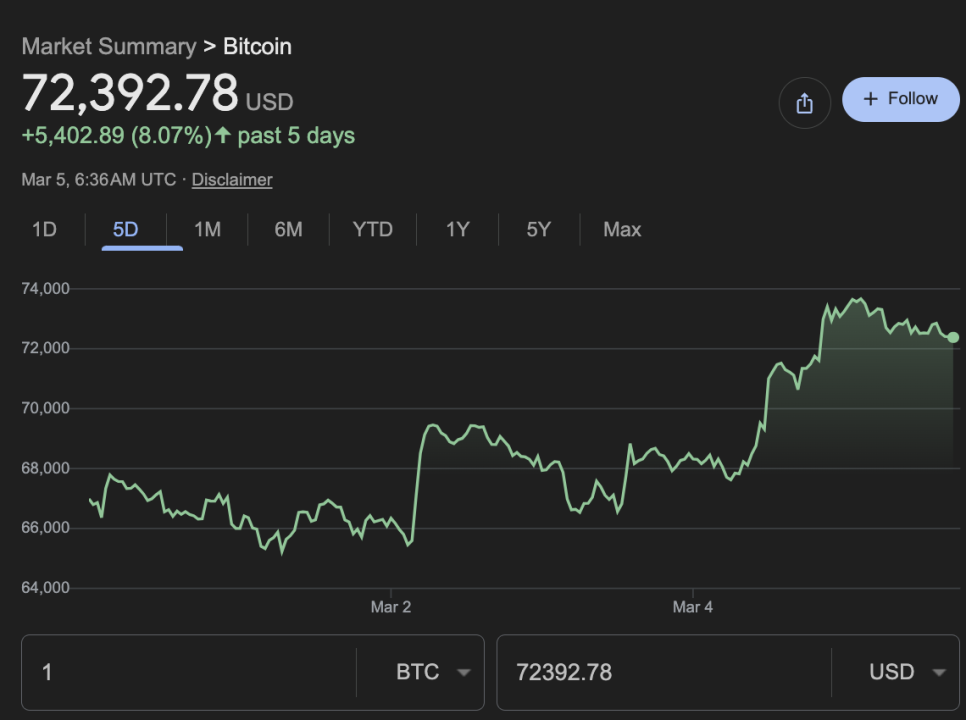View the 5Y chart range
Screen dimensions: 966x720
pos(538,230)
